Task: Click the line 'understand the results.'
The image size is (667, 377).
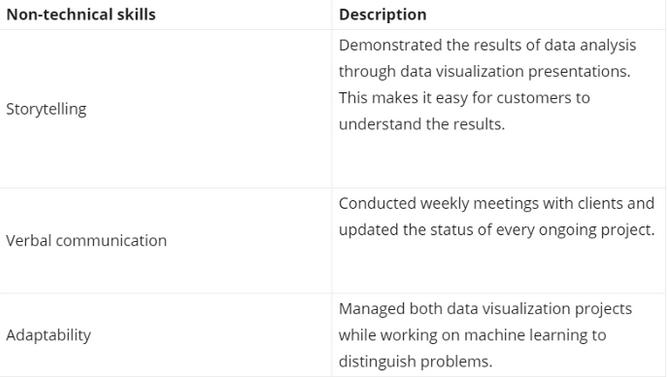Action: (422, 124)
